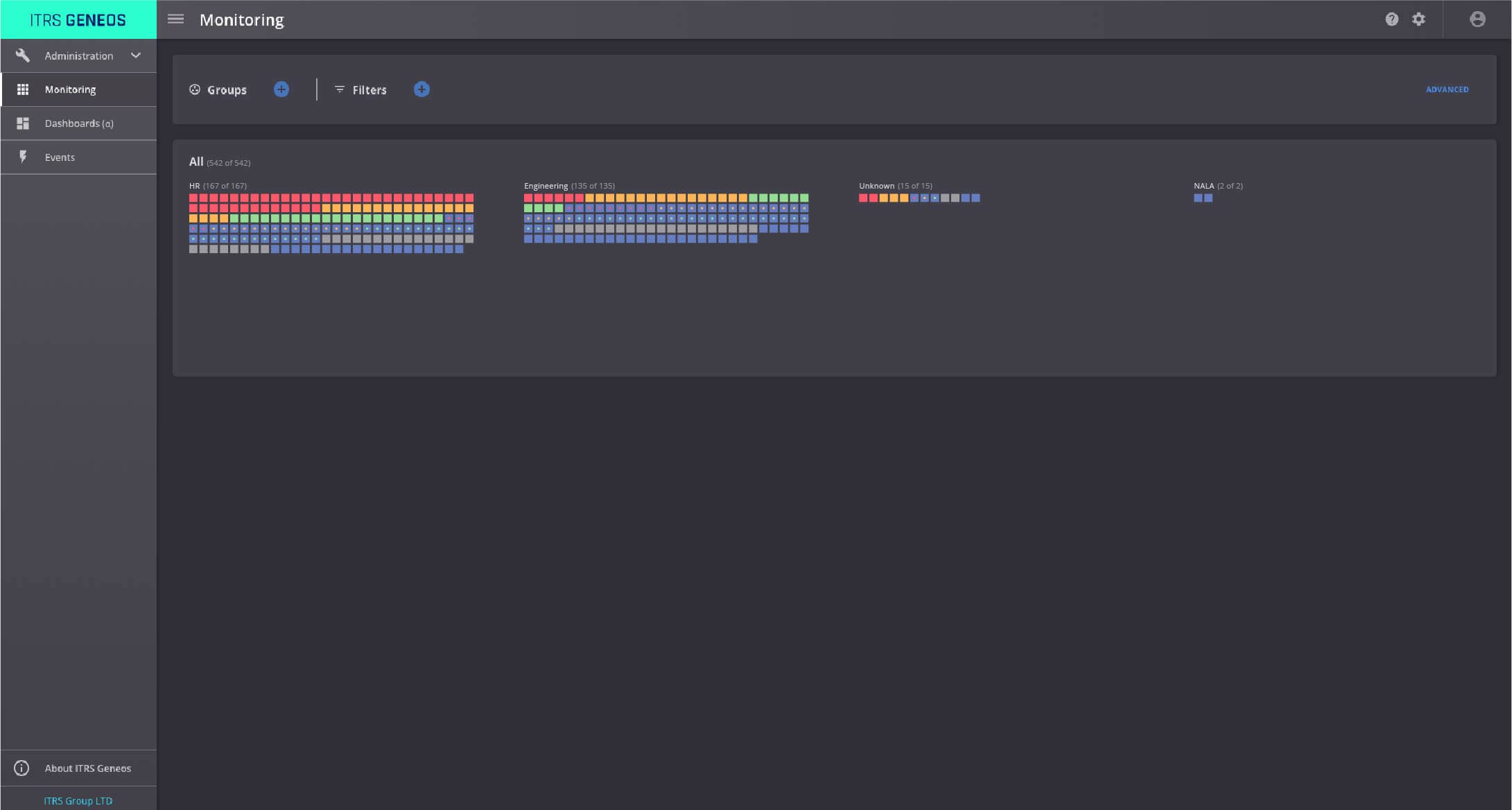Collapse the Administration section
This screenshot has height=810, width=1512.
pyautogui.click(x=136, y=55)
